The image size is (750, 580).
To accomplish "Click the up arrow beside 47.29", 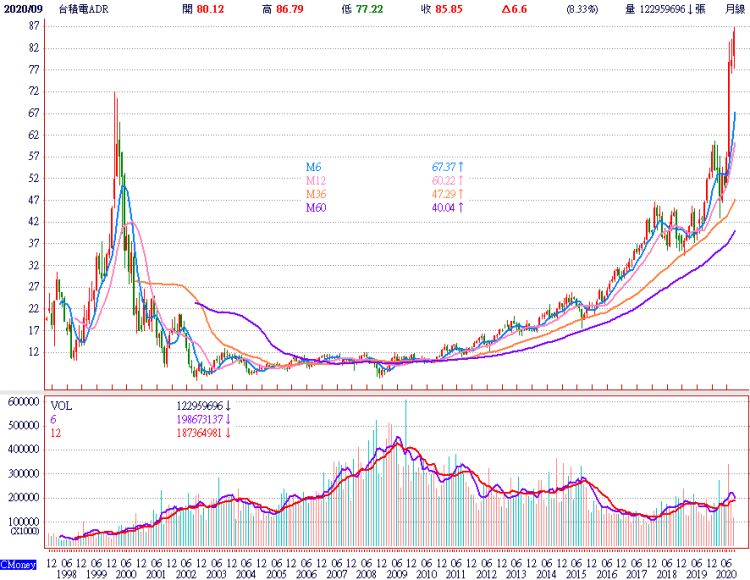I will [x=461, y=193].
